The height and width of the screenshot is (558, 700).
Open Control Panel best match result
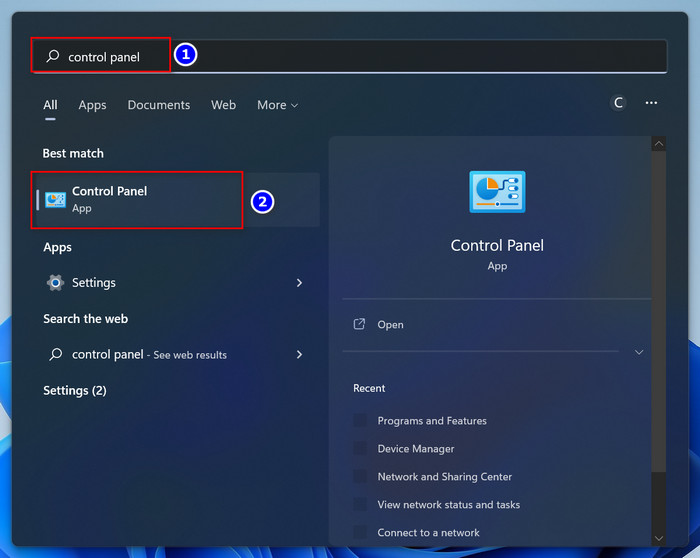coord(176,200)
